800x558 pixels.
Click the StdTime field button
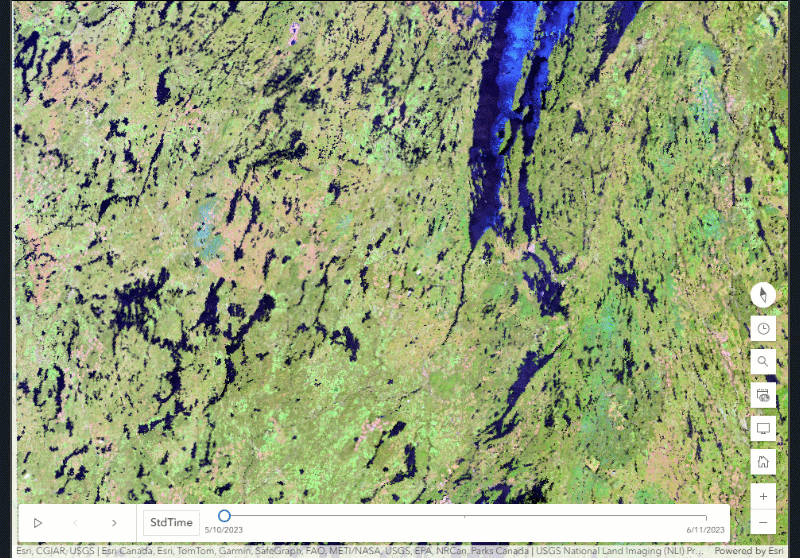click(171, 523)
